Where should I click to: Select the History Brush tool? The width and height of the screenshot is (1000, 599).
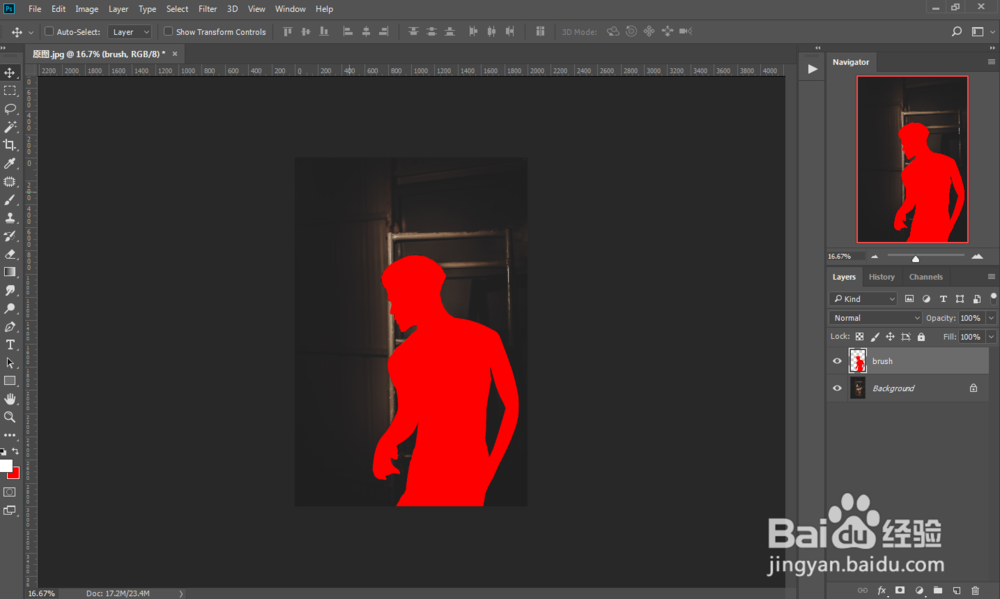pos(10,236)
